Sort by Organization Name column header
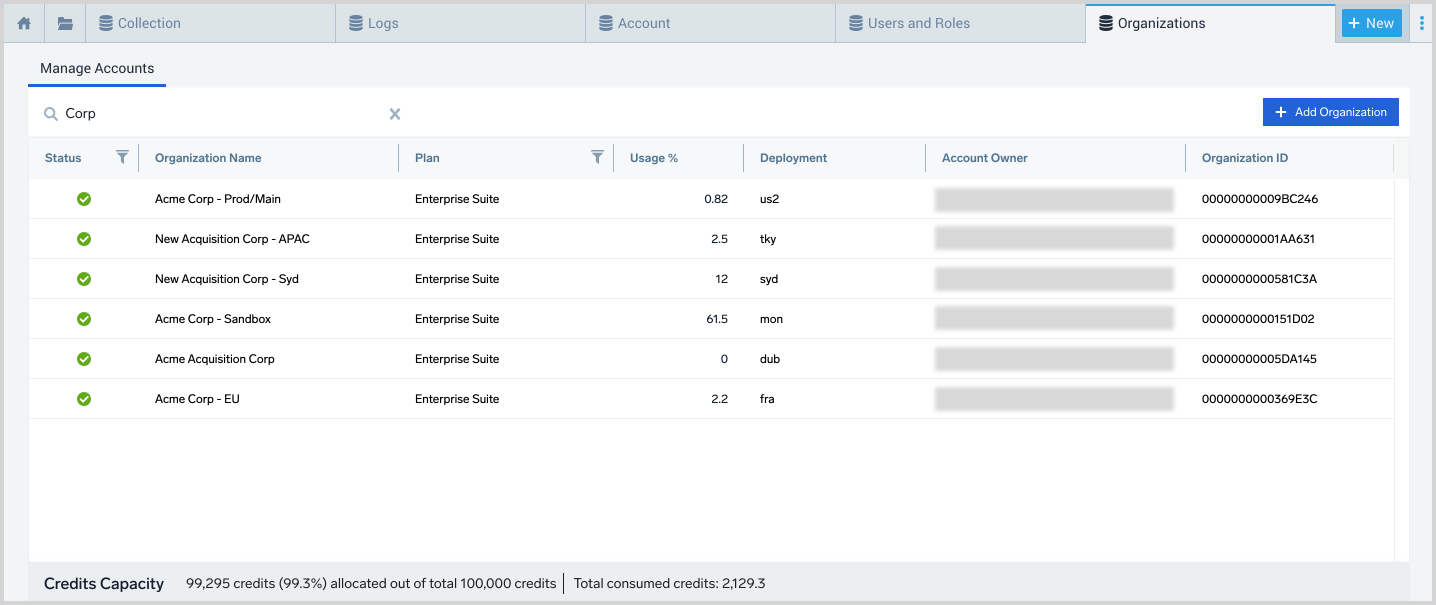This screenshot has width=1436, height=605. point(208,158)
